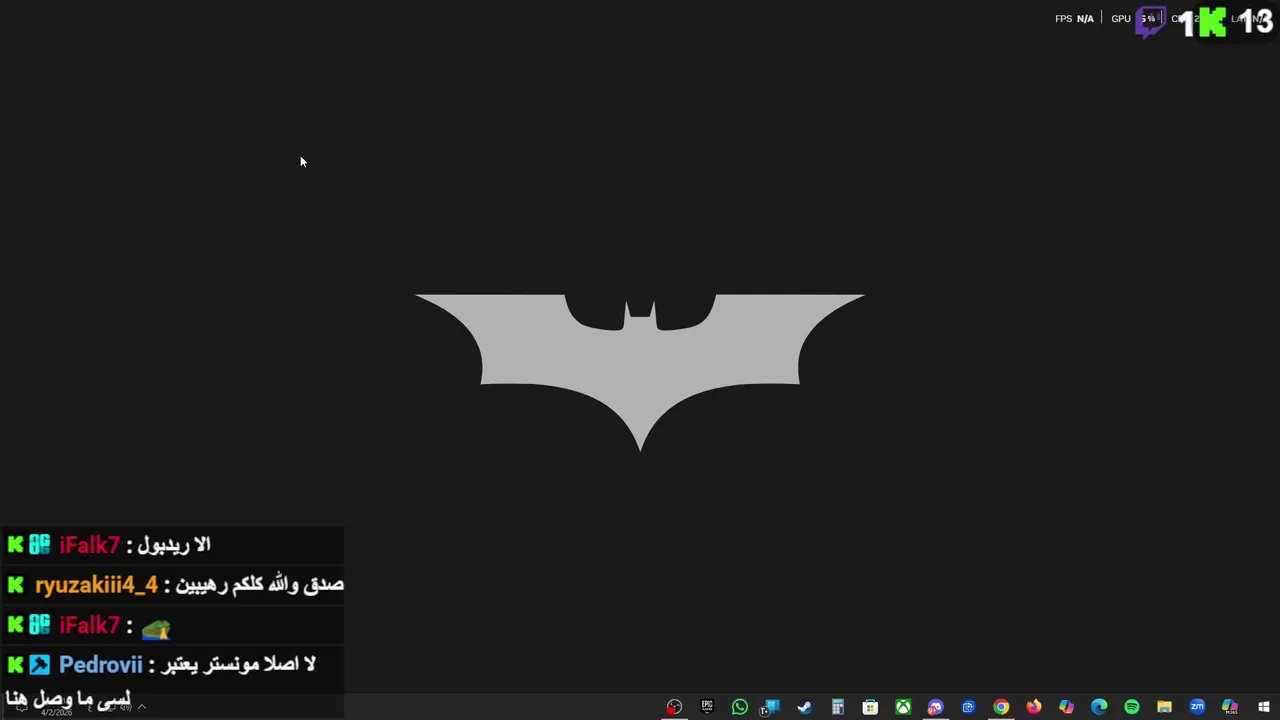Open Discord with the notification badge
1280x720 pixels.
coord(935,707)
